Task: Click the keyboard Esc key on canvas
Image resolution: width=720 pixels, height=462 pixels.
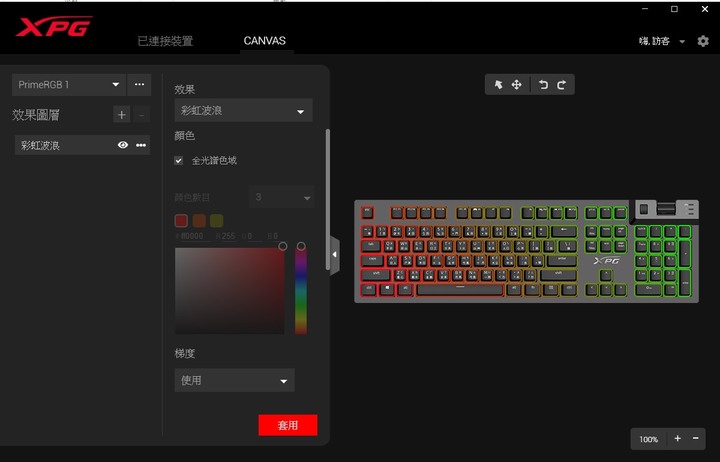Action: (367, 213)
